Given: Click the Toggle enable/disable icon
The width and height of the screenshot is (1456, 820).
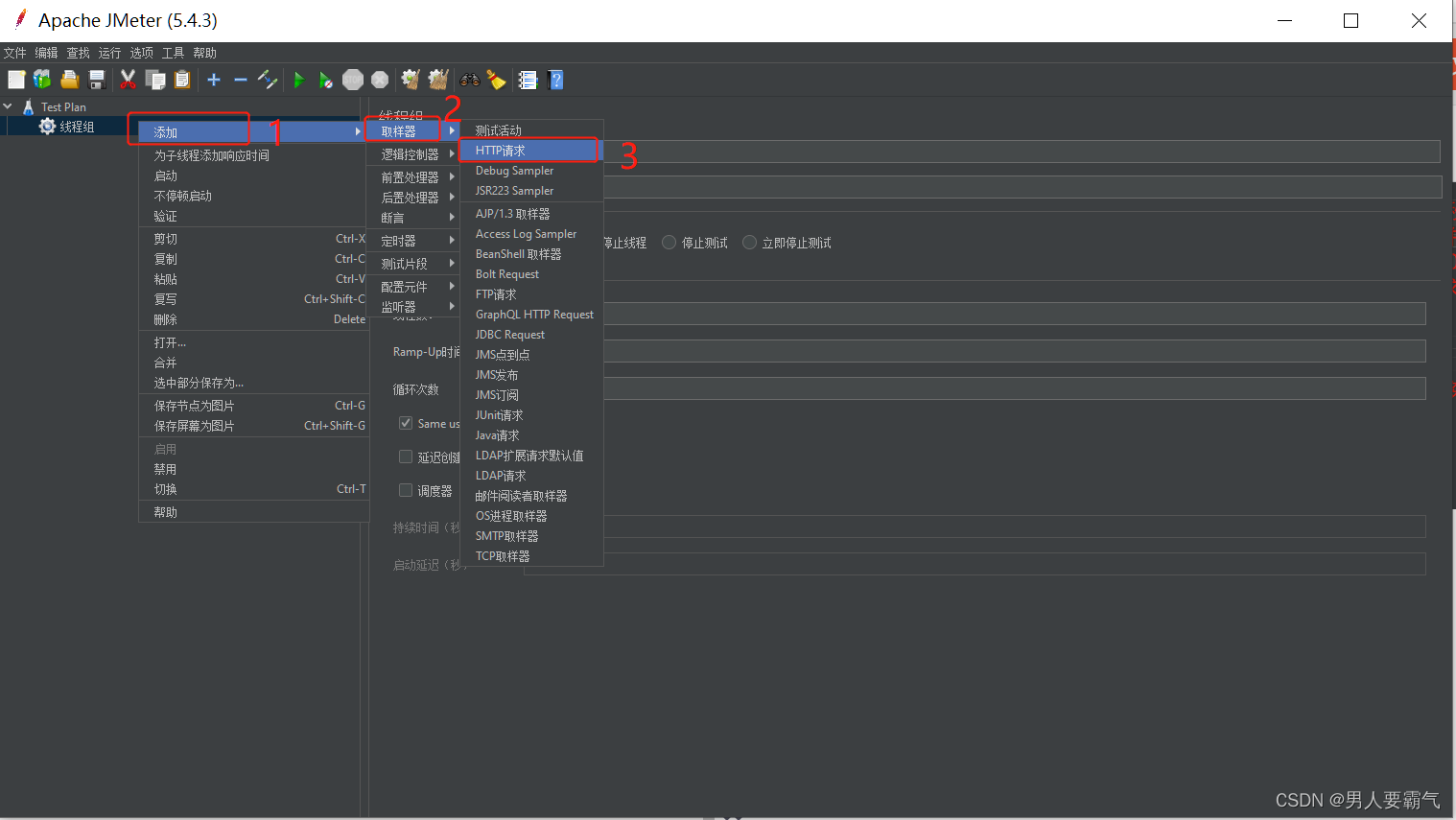Looking at the screenshot, I should pos(268,80).
